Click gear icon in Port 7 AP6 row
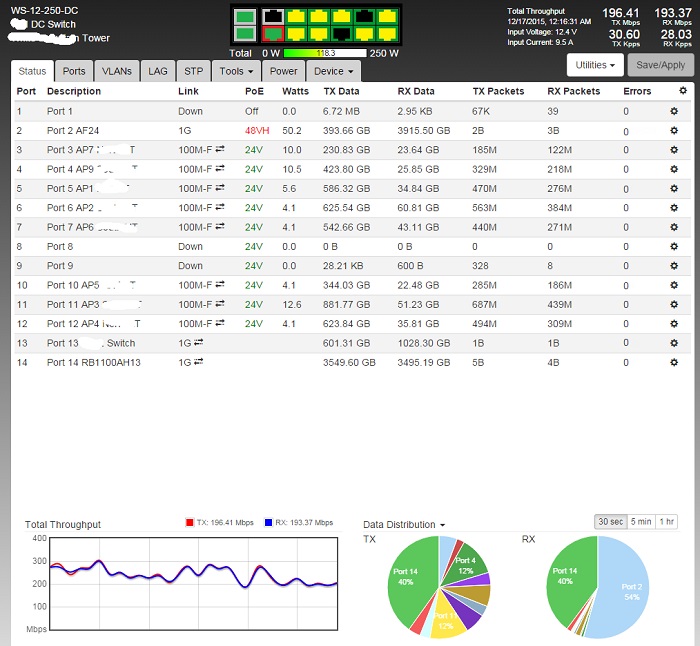Screen dimensions: 700x646 coord(674,227)
